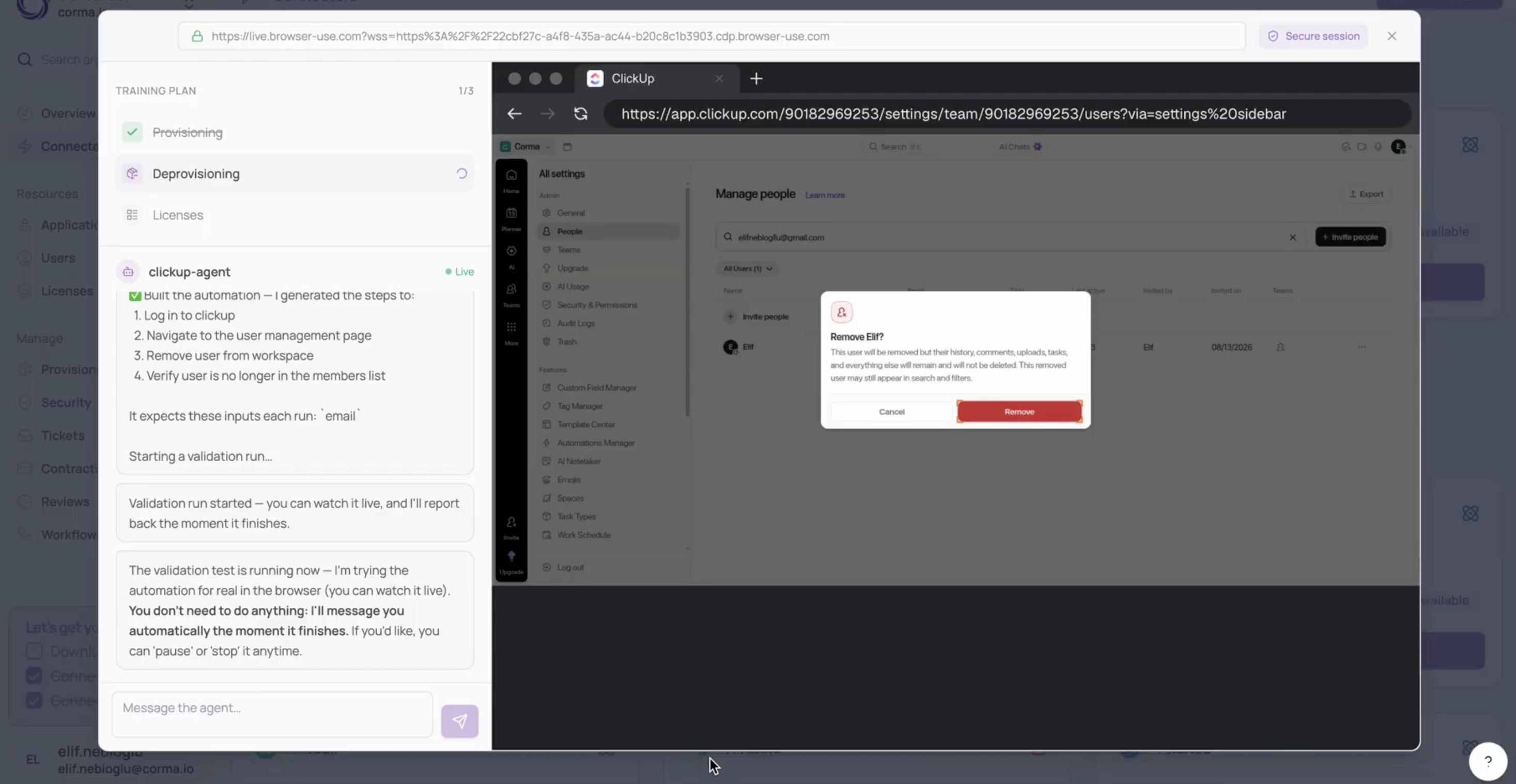Open Template Center
1516x784 pixels.
coord(609,424)
